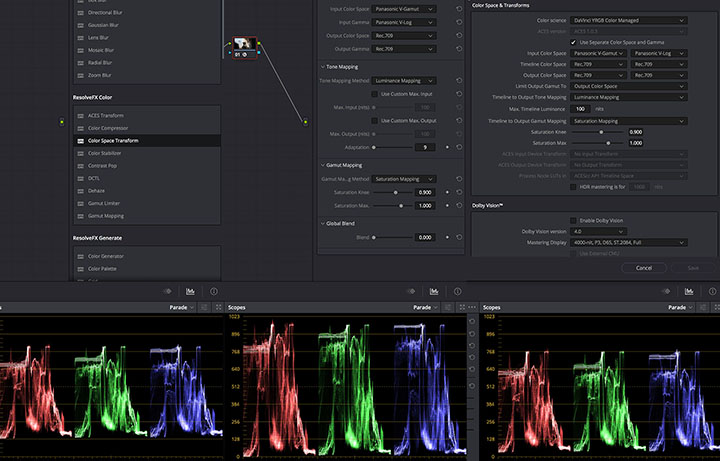This screenshot has width=720, height=461.
Task: Click the Adaptation slider handle
Action: [374, 147]
